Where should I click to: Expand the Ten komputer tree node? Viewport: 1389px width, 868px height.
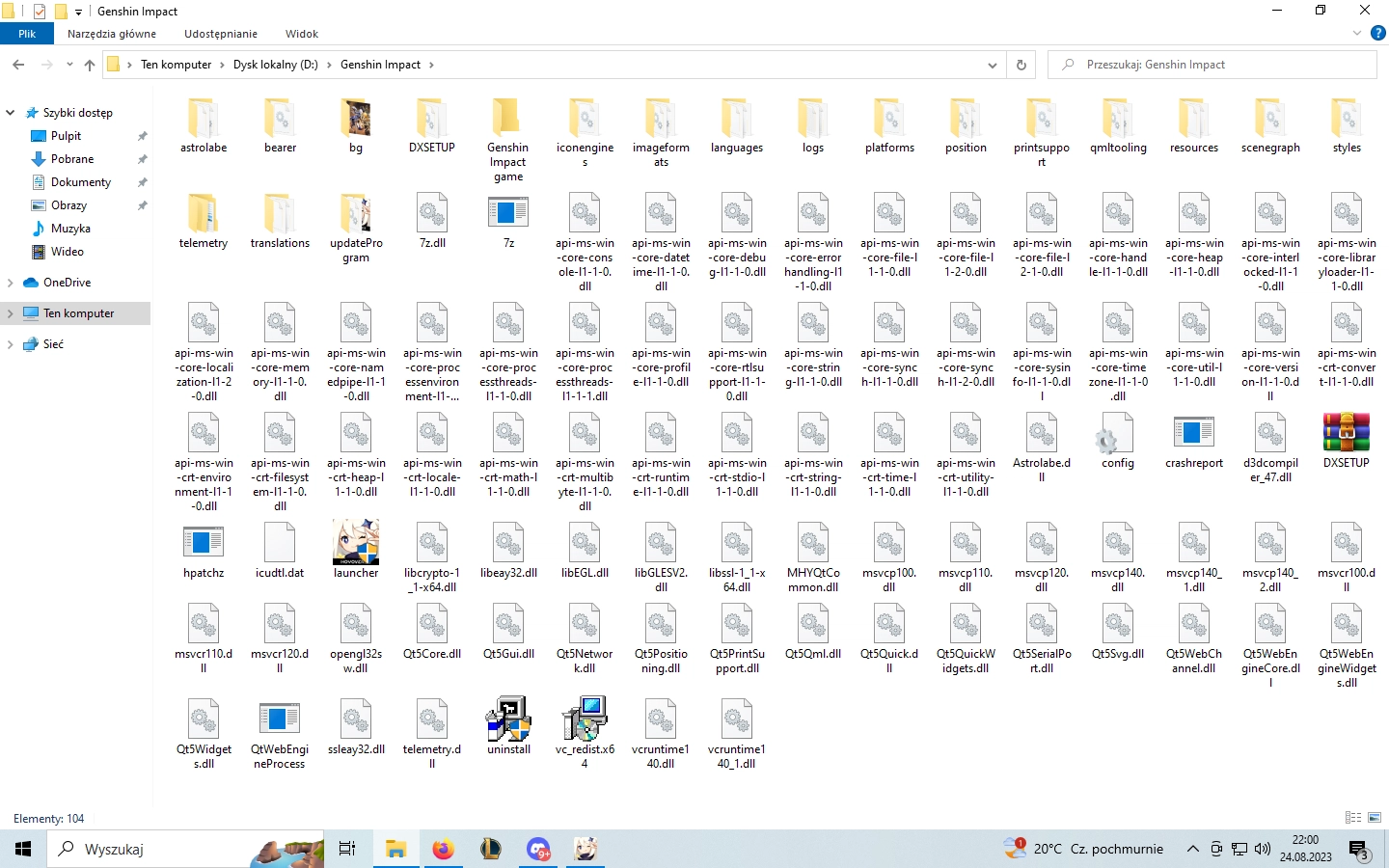[x=11, y=313]
